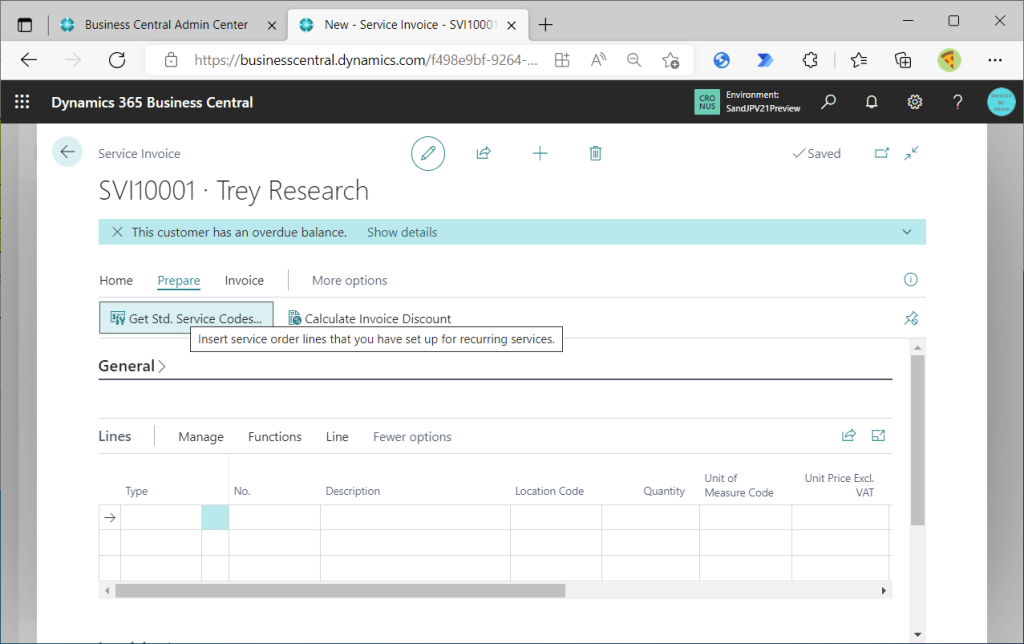Select the first row arrow indicator
Viewport: 1024px width, 644px height.
coord(110,517)
